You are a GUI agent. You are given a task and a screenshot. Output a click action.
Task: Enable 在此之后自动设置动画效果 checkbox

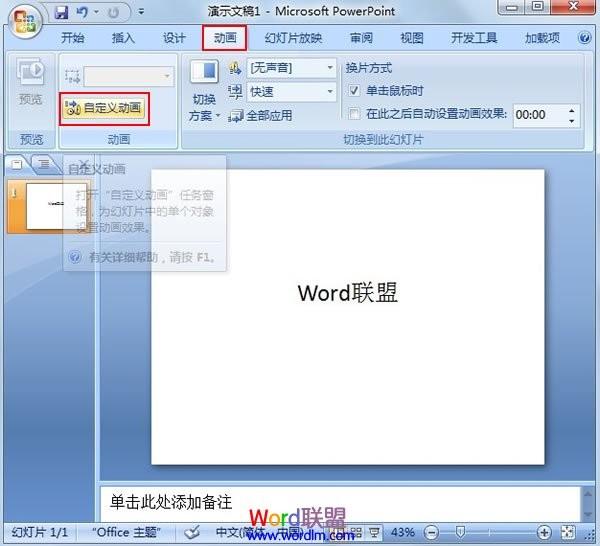(x=354, y=114)
